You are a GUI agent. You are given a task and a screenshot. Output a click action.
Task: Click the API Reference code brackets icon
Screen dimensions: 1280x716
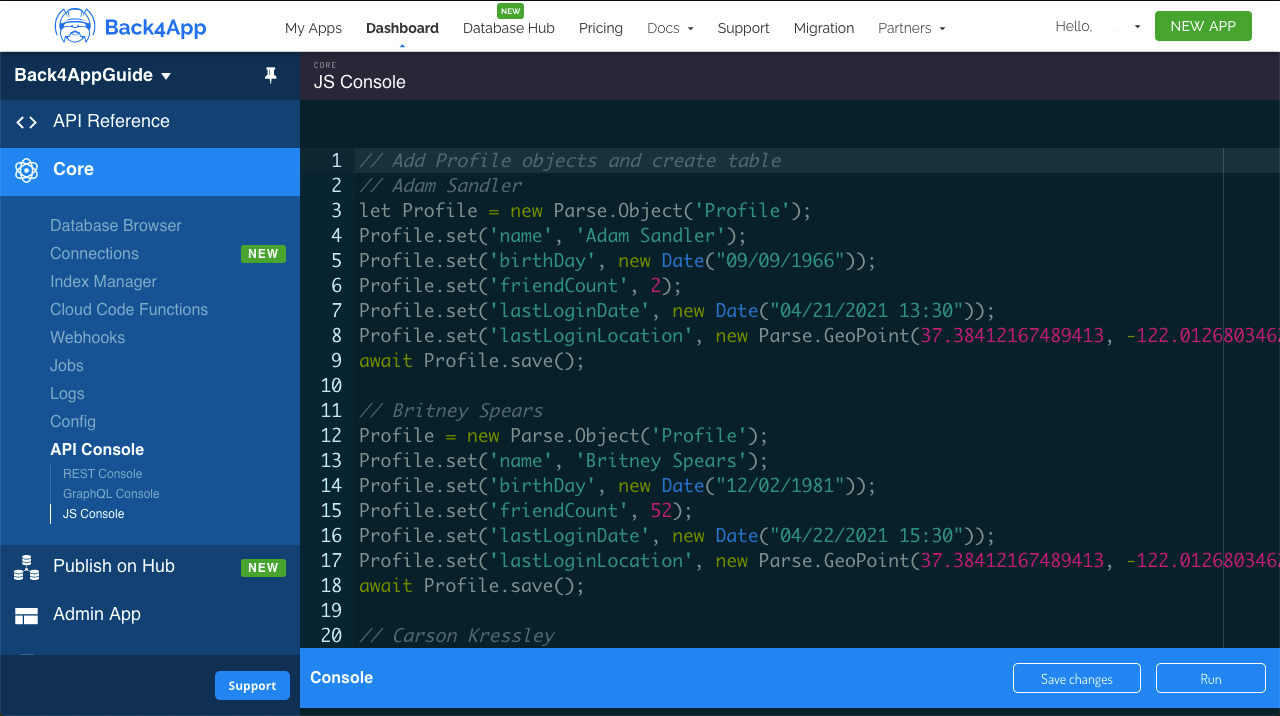coord(27,122)
